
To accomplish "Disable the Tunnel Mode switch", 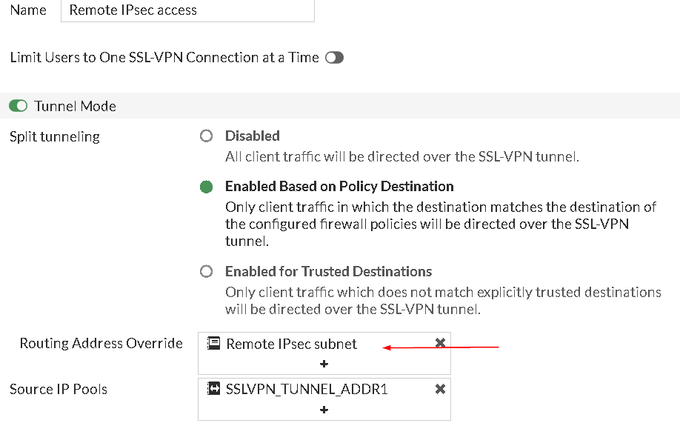I will (18, 106).
